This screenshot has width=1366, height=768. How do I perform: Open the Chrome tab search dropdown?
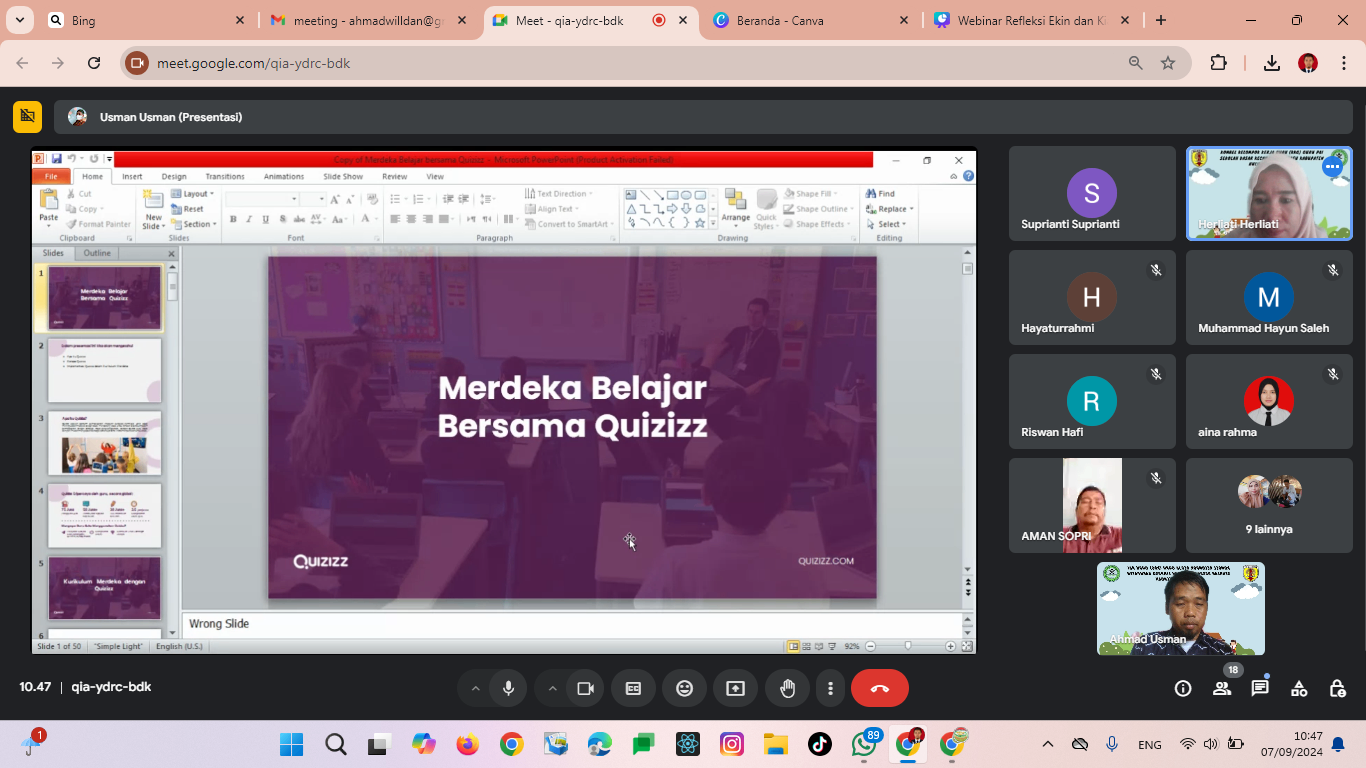tap(19, 20)
